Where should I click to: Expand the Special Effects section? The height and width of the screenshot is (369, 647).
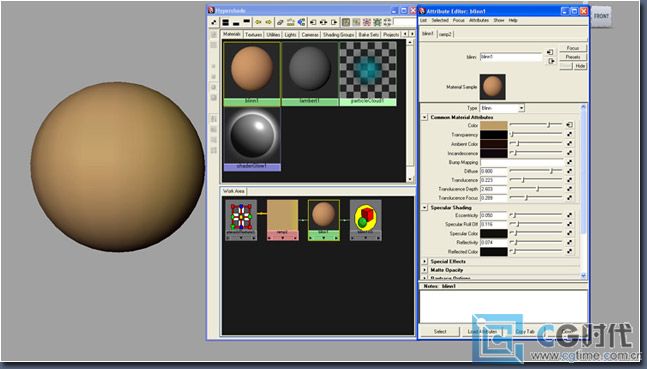click(425, 261)
